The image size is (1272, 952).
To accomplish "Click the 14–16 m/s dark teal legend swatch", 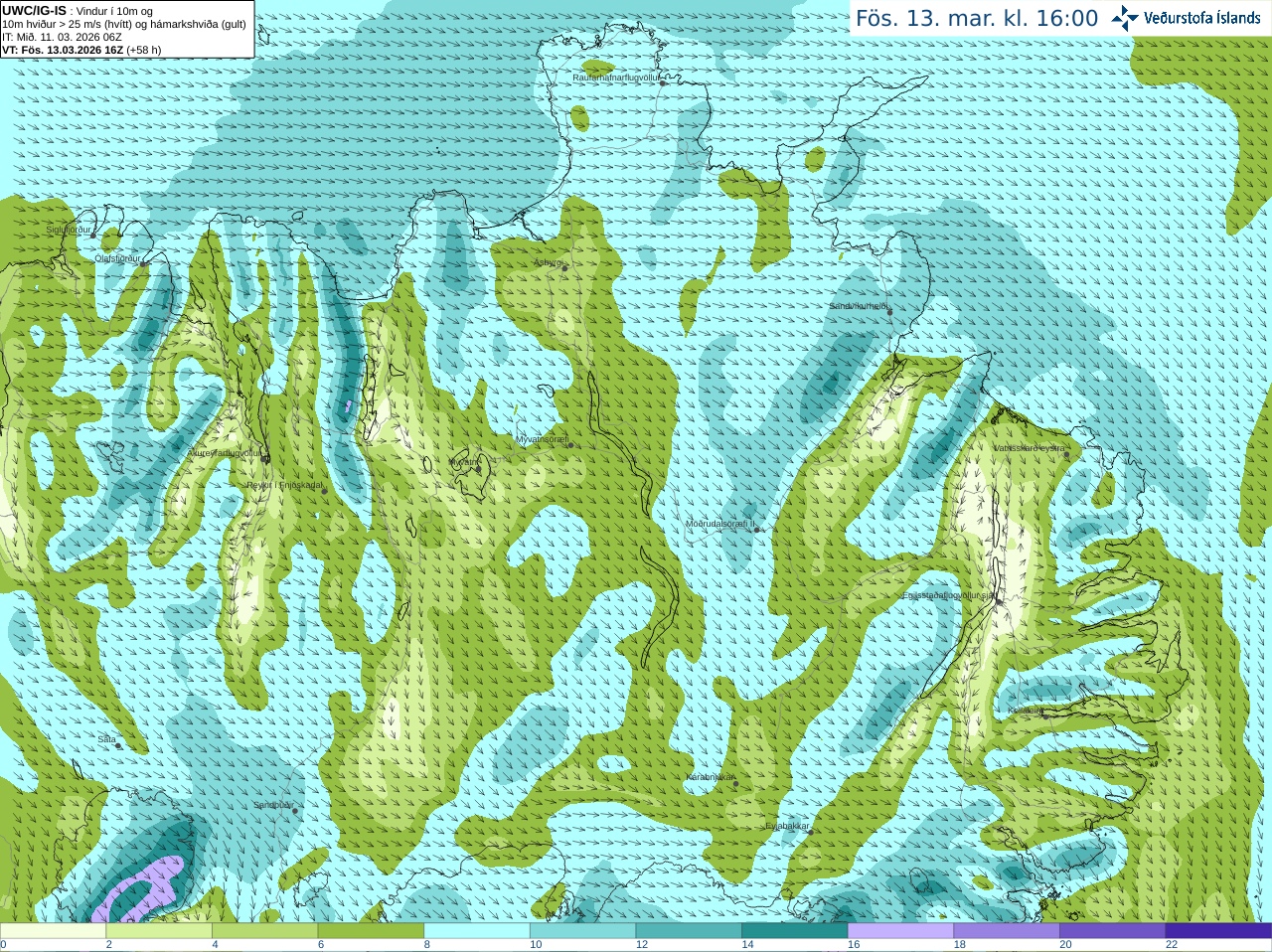I will click(795, 931).
